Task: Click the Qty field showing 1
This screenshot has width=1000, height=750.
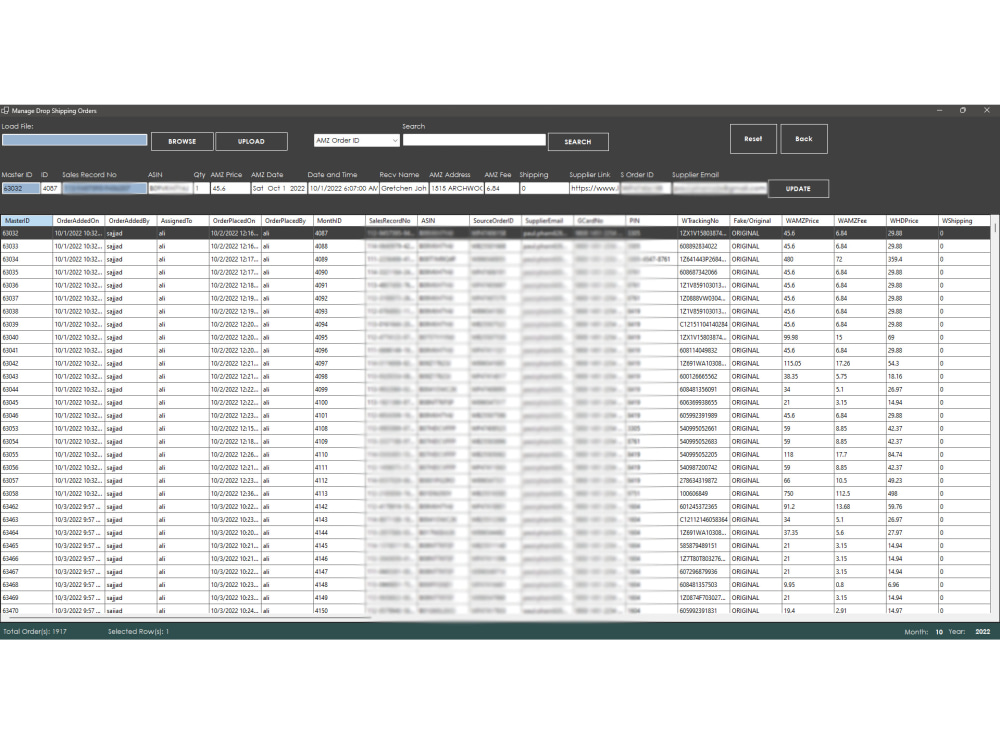Action: coord(202,188)
